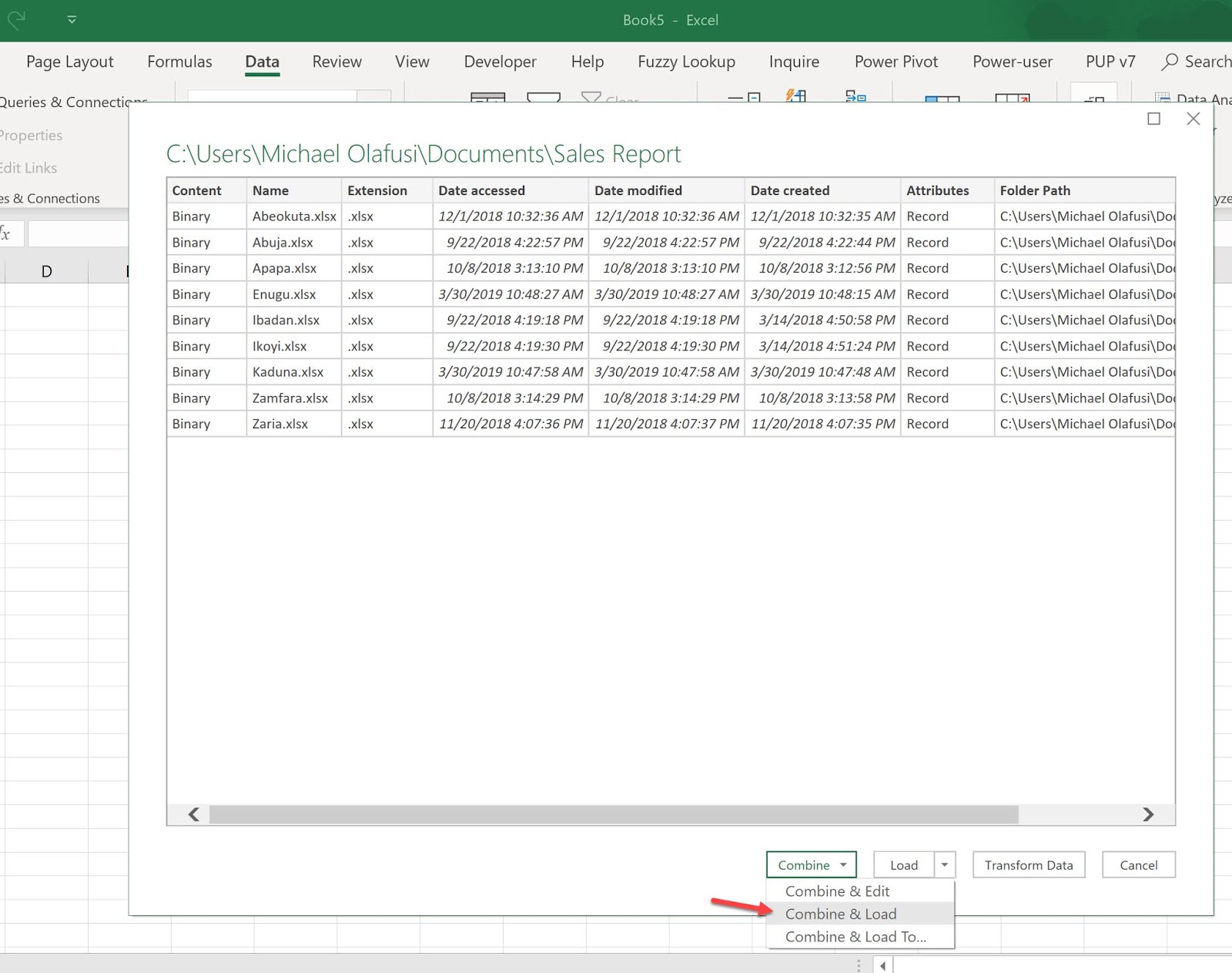
Task: Select Combine & Load from the menu
Action: click(841, 914)
